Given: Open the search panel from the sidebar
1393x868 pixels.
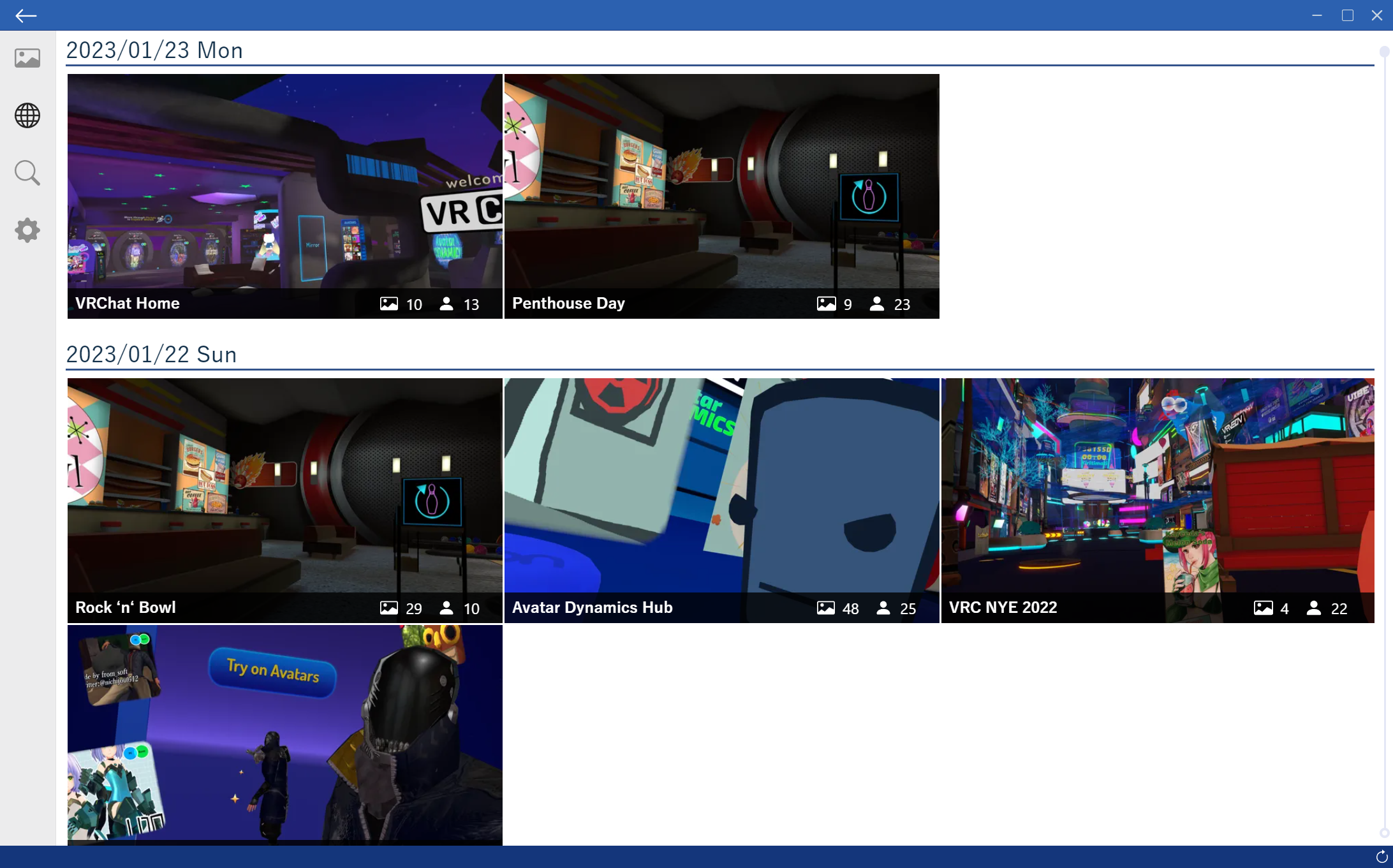Looking at the screenshot, I should 27,173.
